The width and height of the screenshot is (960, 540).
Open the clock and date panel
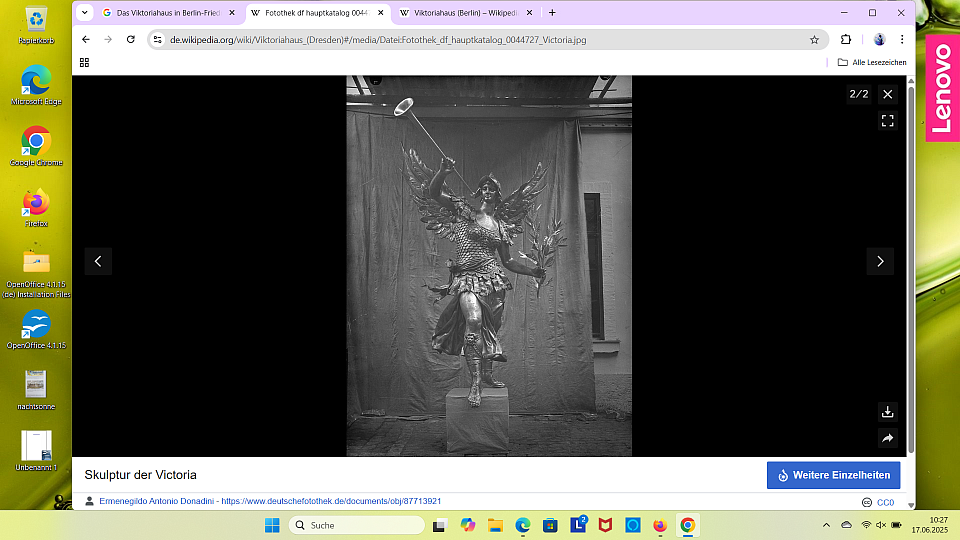929,525
